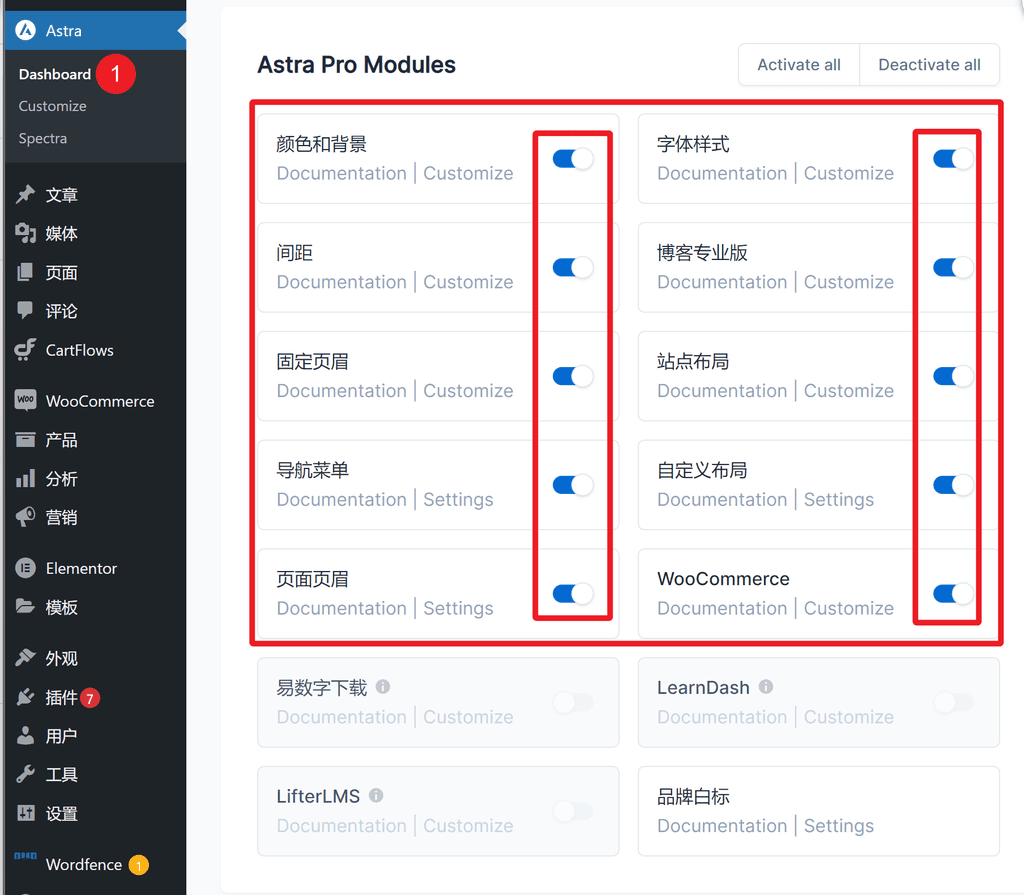This screenshot has height=895, width=1024.
Task: Toggle the disabled LifterLMS switch
Action: [573, 811]
